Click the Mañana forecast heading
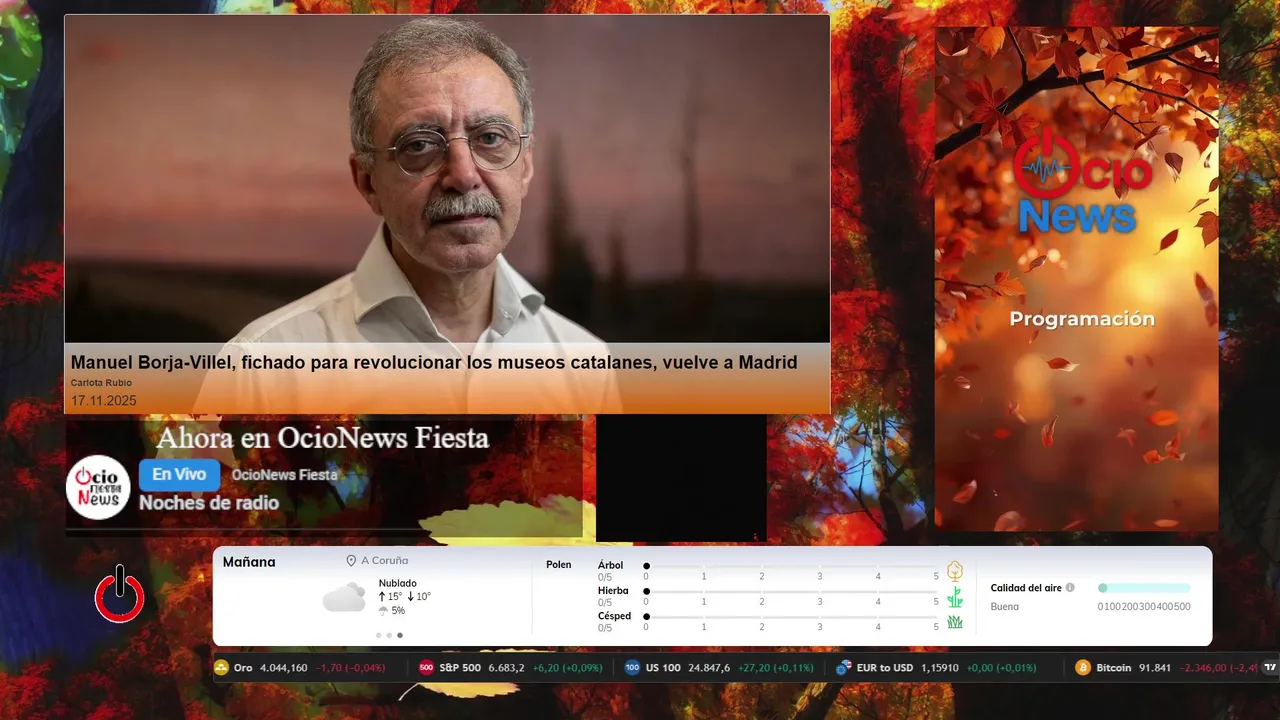This screenshot has width=1280, height=720. click(x=249, y=562)
